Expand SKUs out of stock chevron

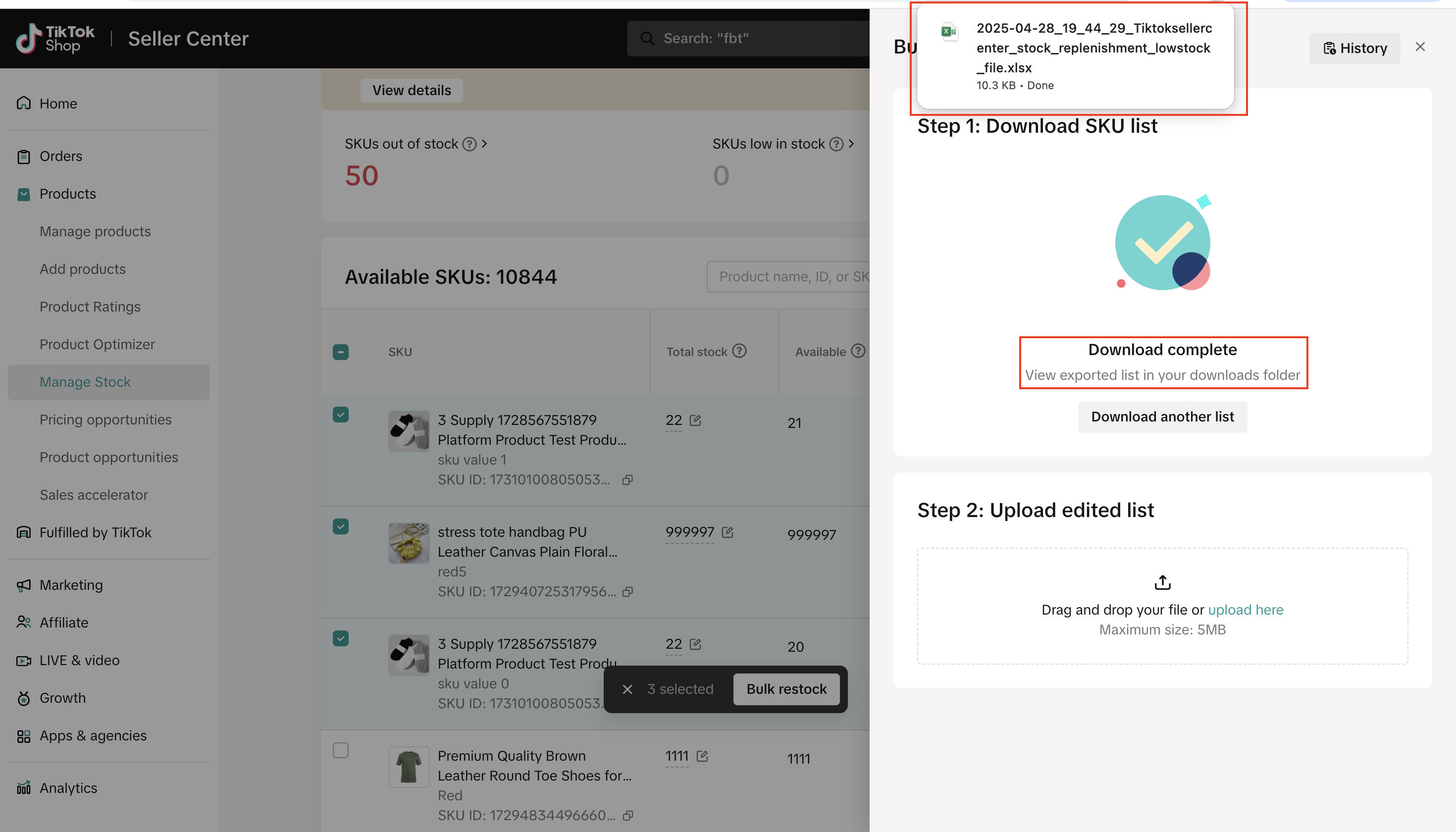484,144
